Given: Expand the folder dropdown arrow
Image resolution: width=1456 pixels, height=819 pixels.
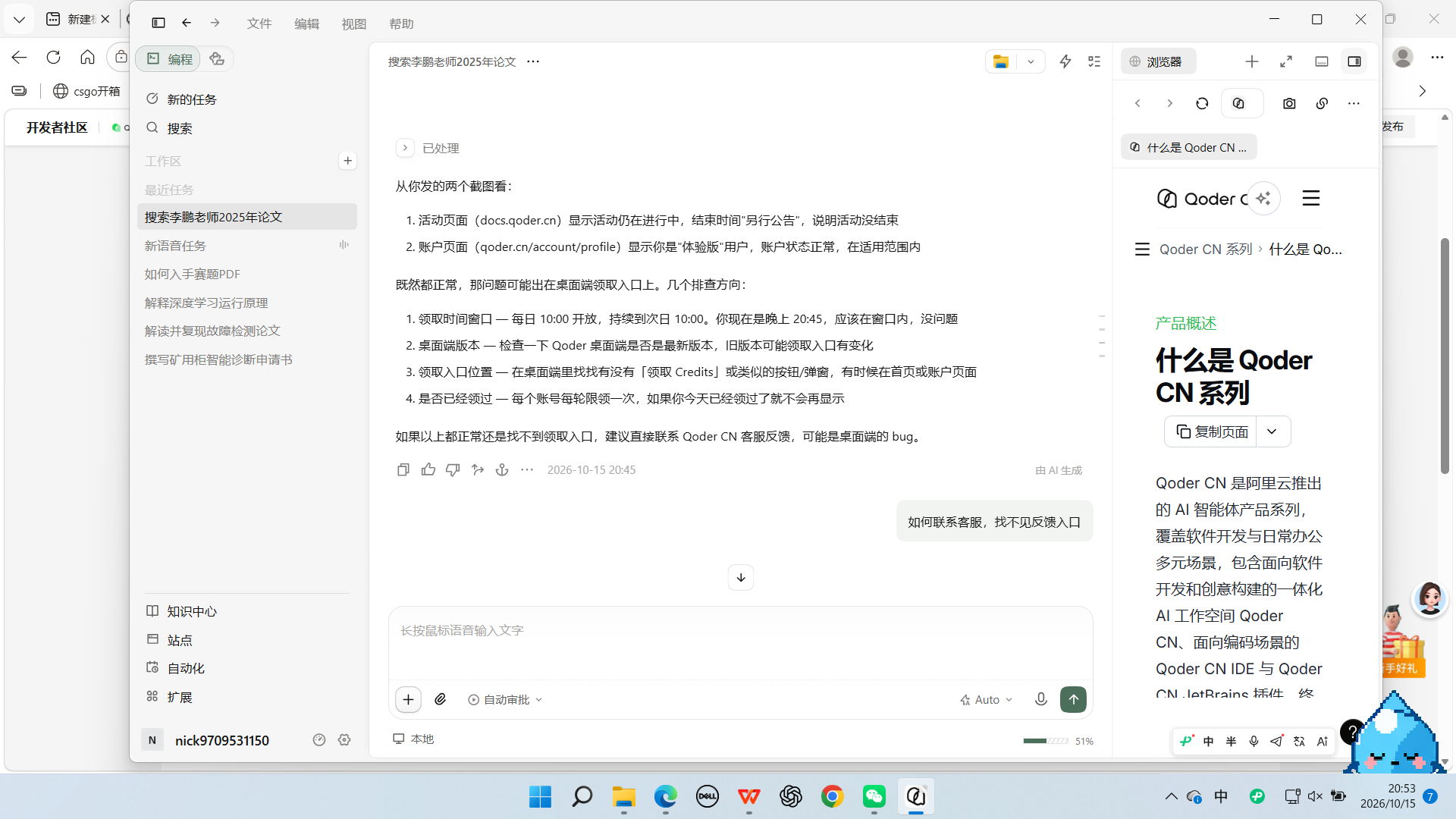Looking at the screenshot, I should [x=1031, y=61].
